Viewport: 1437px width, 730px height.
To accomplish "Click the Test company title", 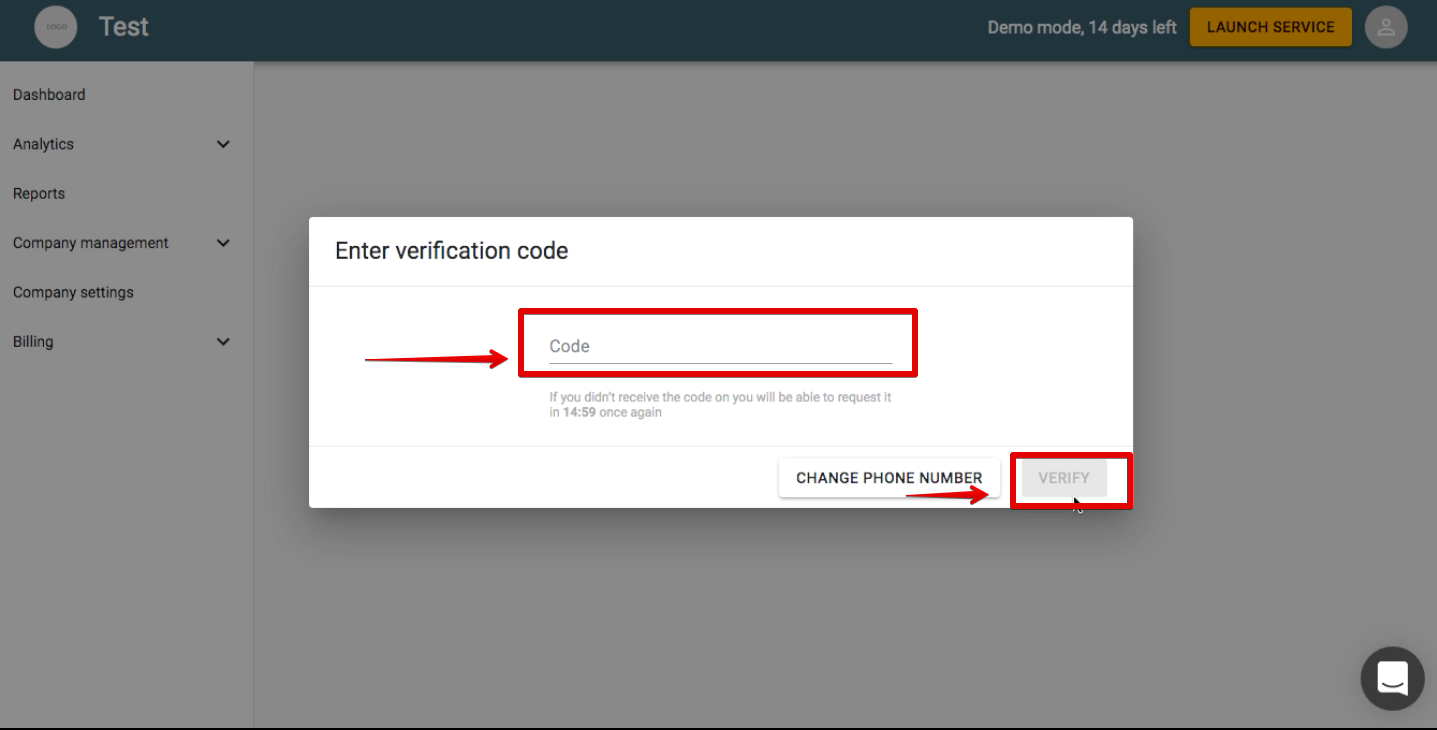I will click(x=124, y=27).
